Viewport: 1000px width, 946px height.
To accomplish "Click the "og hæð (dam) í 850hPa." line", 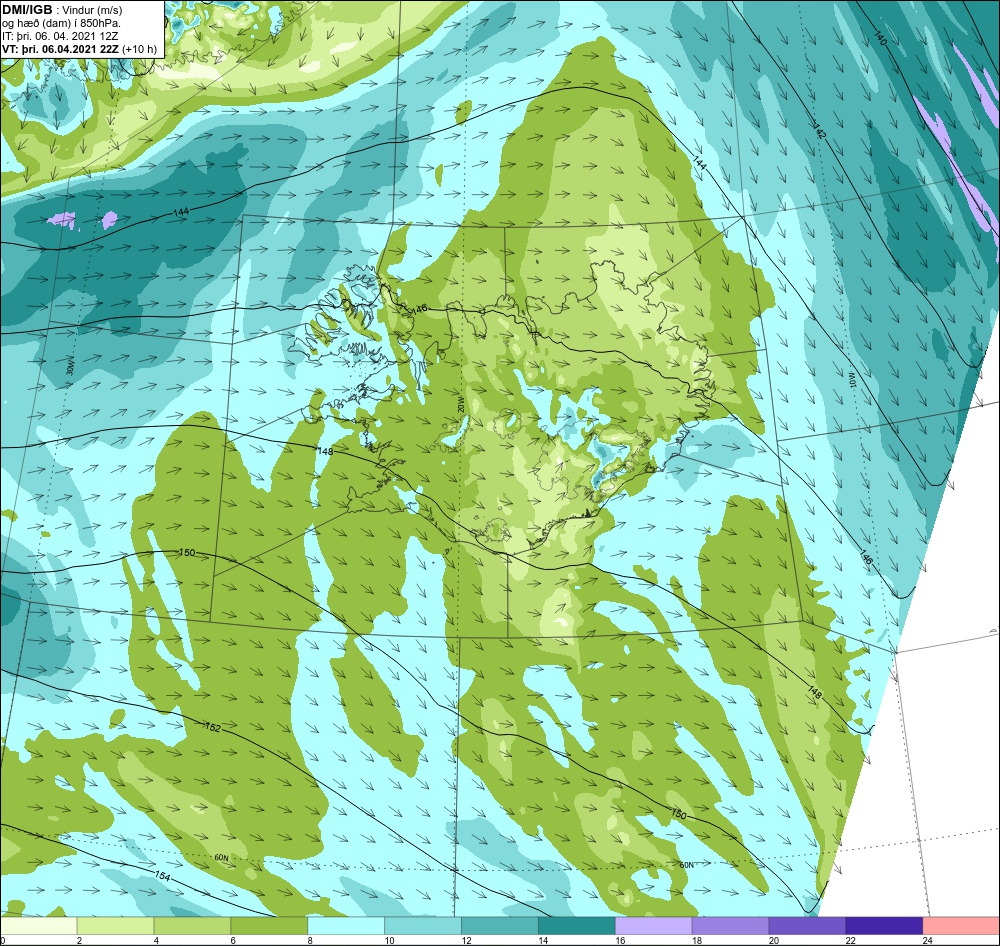I will 61,24.
